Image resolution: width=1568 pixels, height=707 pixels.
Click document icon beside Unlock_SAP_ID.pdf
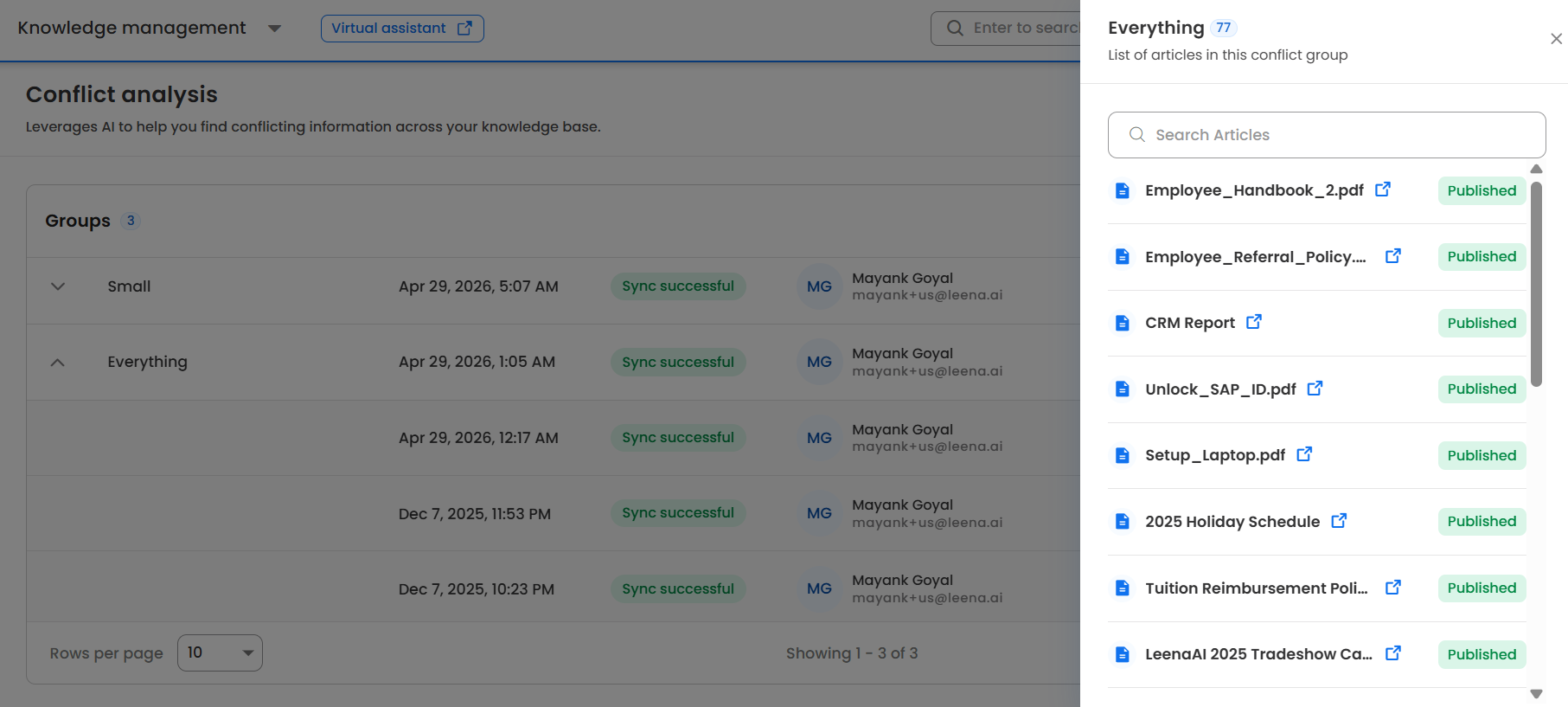pyautogui.click(x=1123, y=389)
